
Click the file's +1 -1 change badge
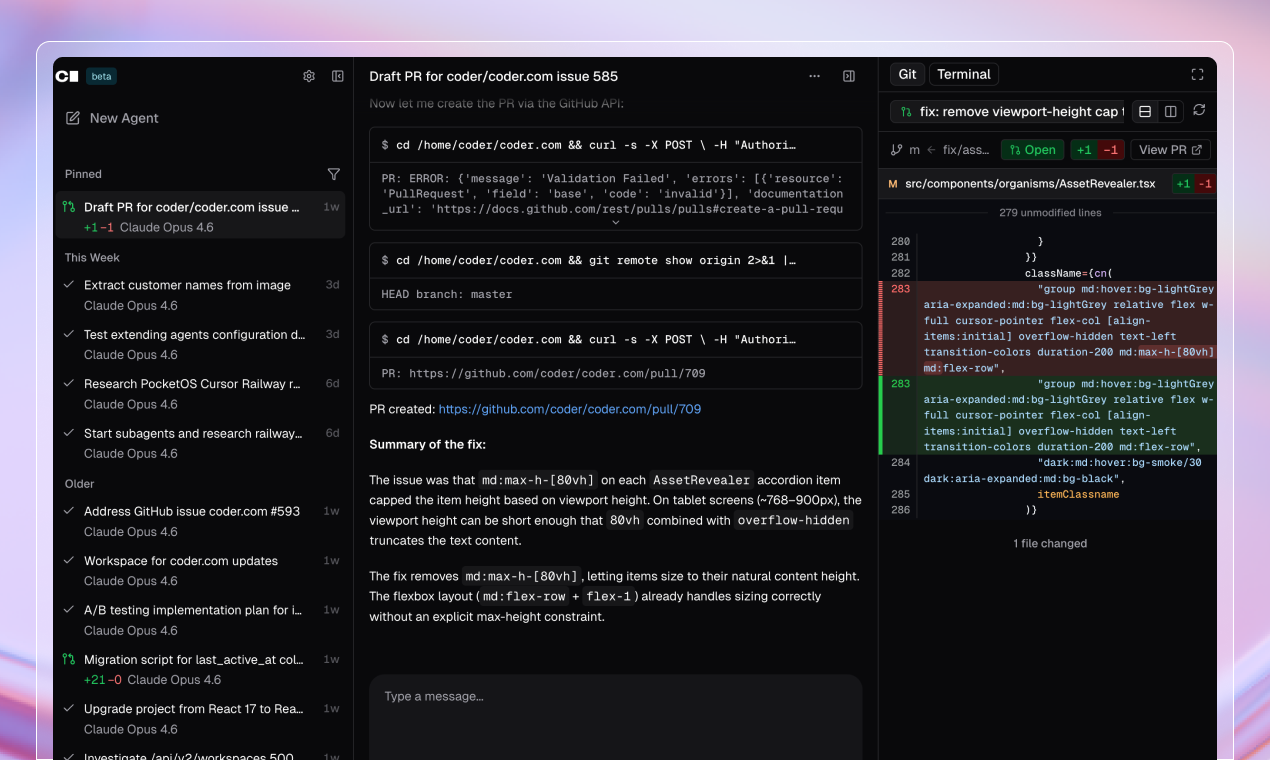pyautogui.click(x=1194, y=184)
